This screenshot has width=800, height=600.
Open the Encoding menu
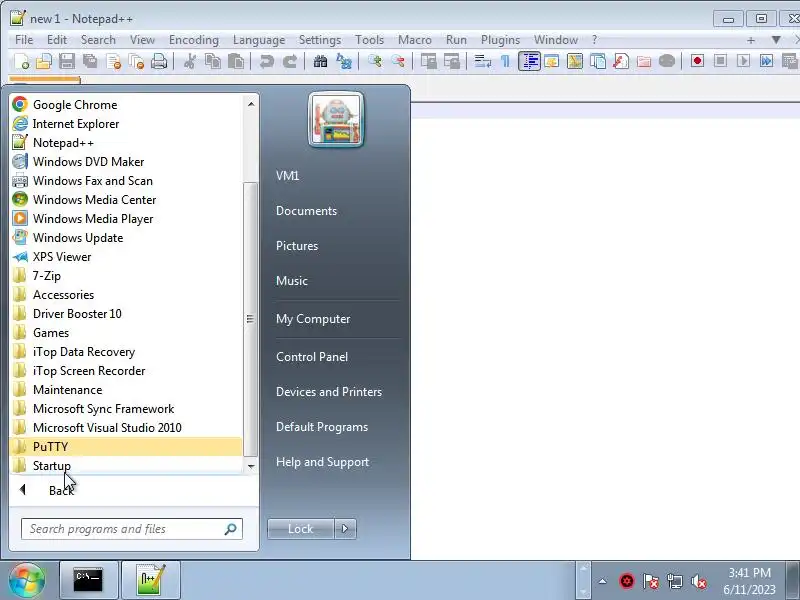pyautogui.click(x=194, y=40)
